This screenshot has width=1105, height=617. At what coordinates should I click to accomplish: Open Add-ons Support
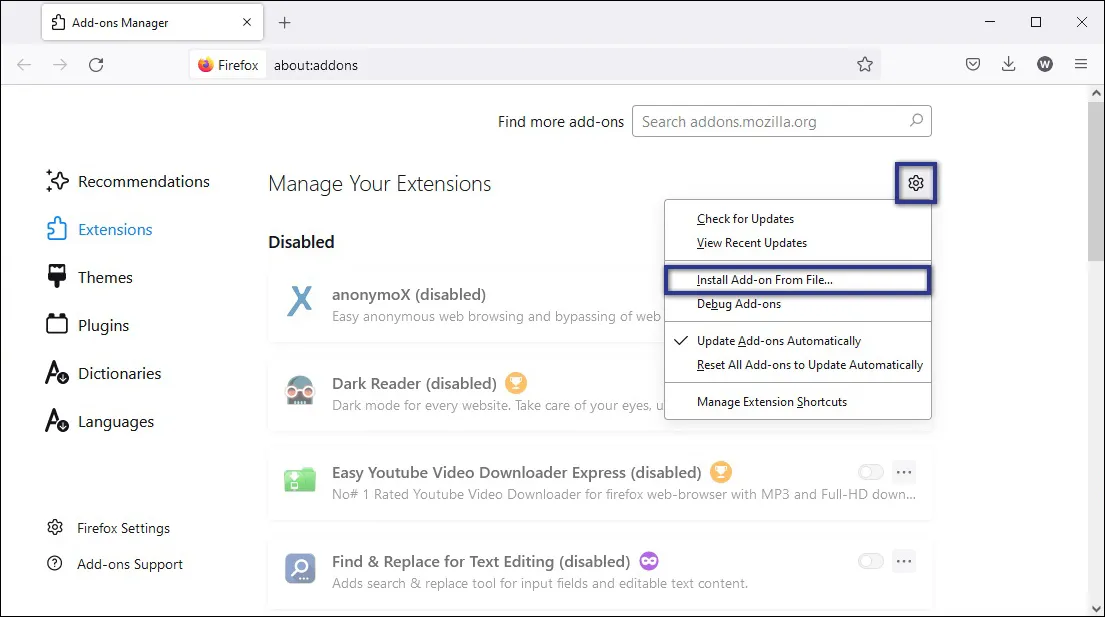(128, 564)
